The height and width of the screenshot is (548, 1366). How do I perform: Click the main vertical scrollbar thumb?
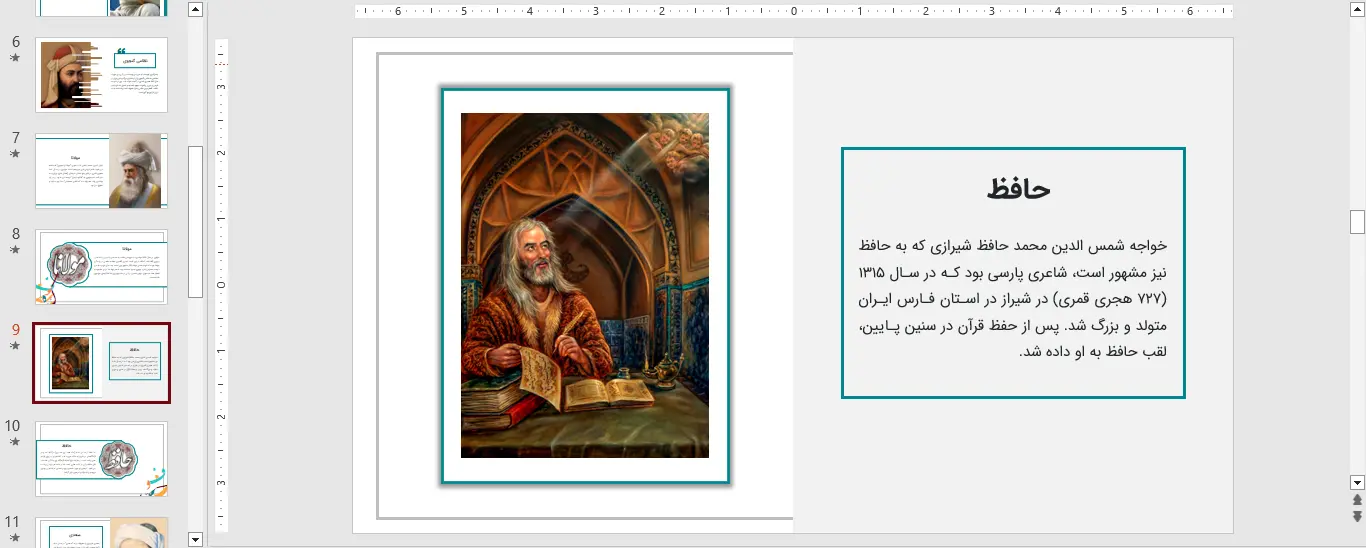[x=1357, y=222]
